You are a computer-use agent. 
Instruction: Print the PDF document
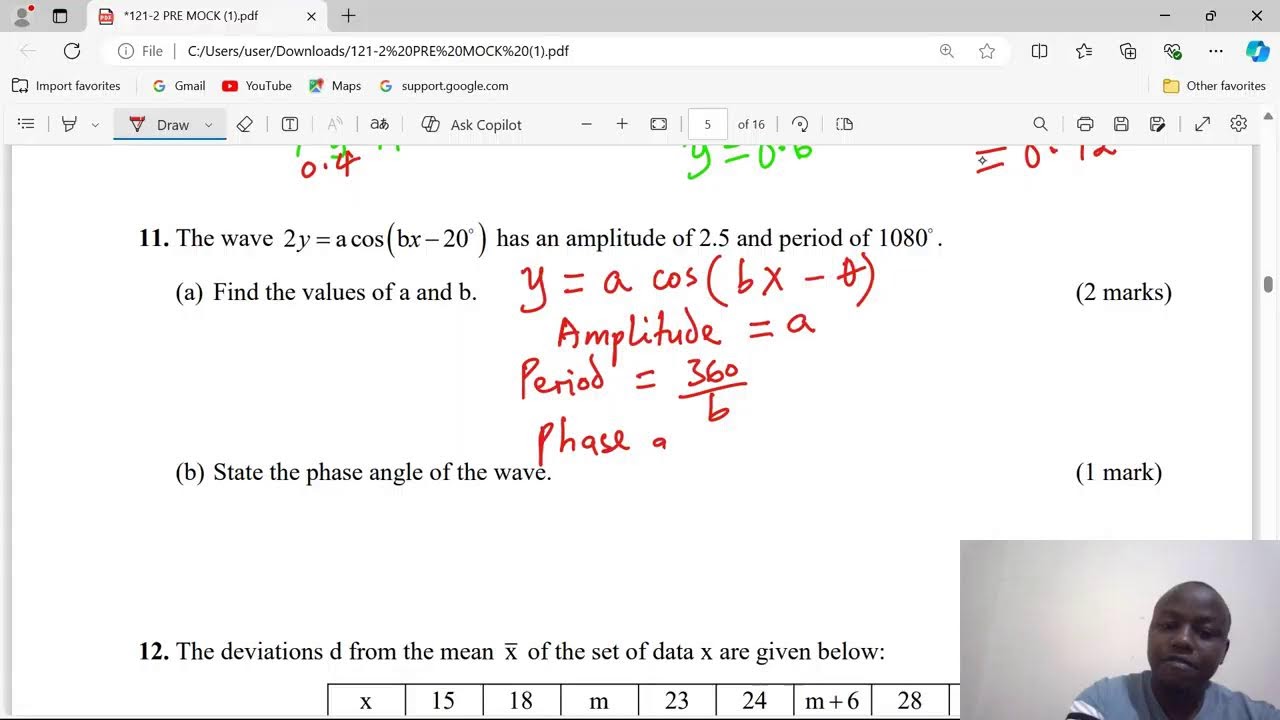(x=1085, y=124)
